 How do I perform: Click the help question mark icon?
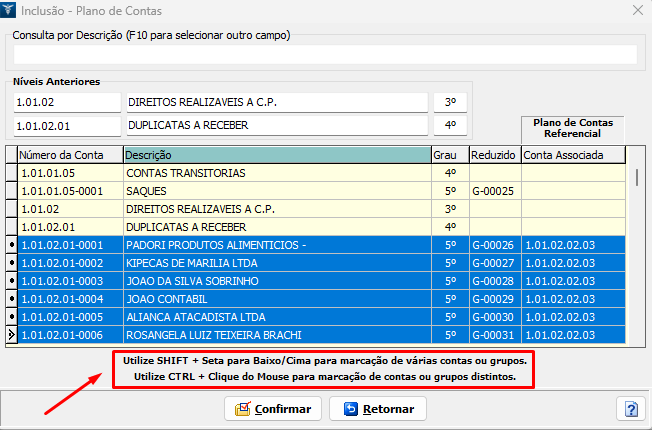(631, 409)
